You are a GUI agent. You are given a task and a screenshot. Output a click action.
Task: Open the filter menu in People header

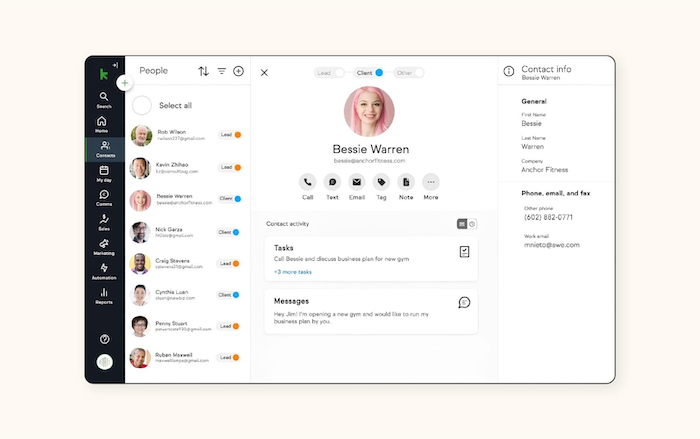click(x=222, y=71)
